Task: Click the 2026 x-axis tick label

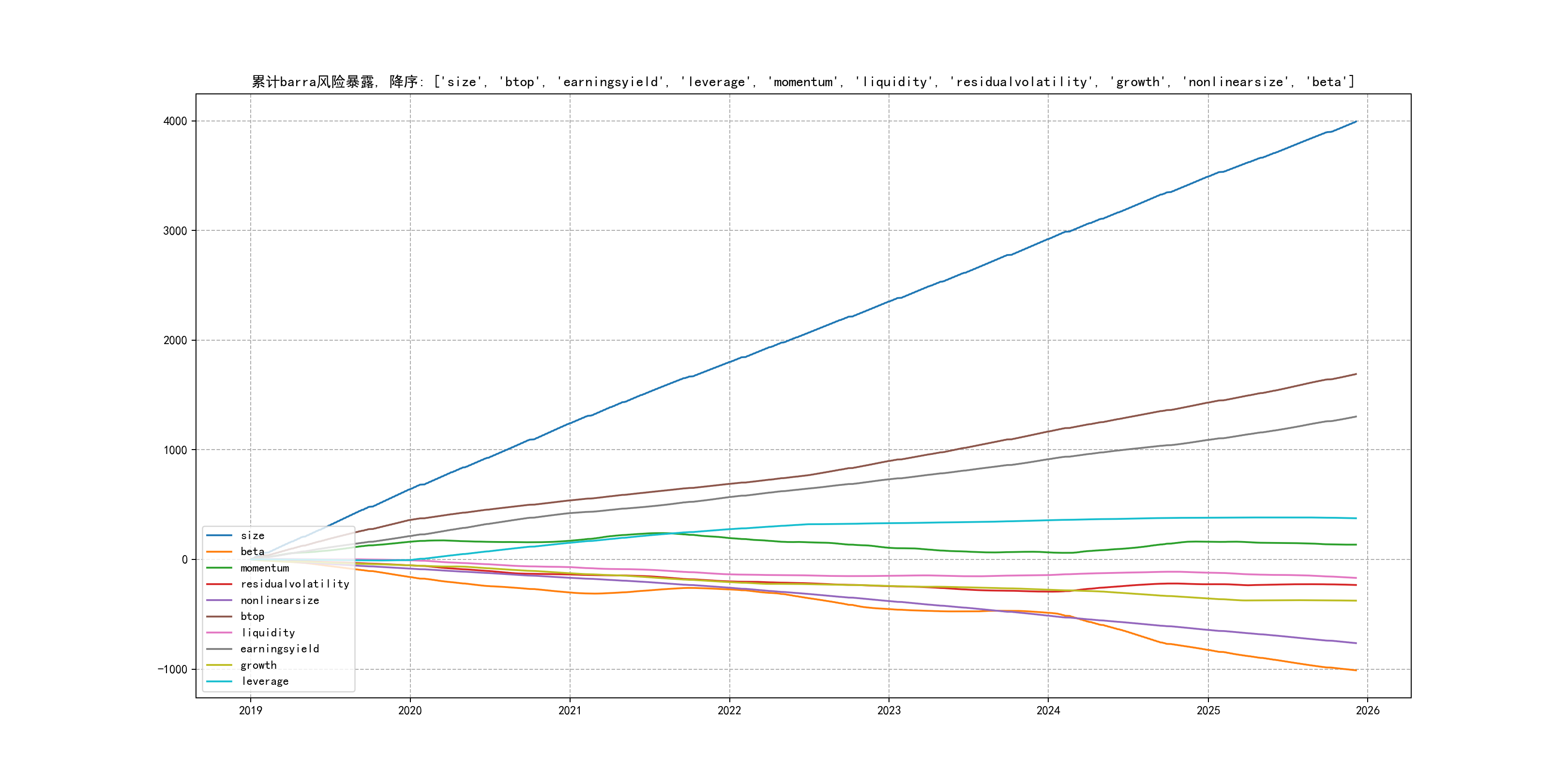Action: 1367,710
